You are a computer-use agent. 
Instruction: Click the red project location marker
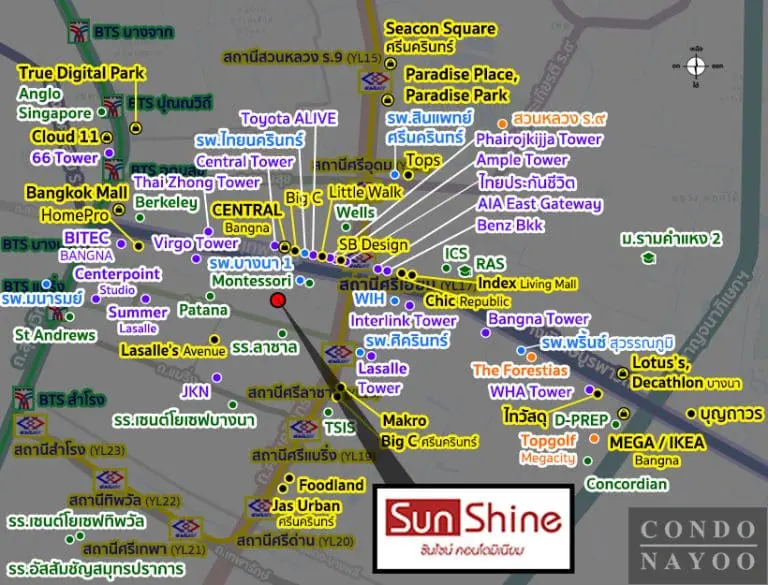278,300
